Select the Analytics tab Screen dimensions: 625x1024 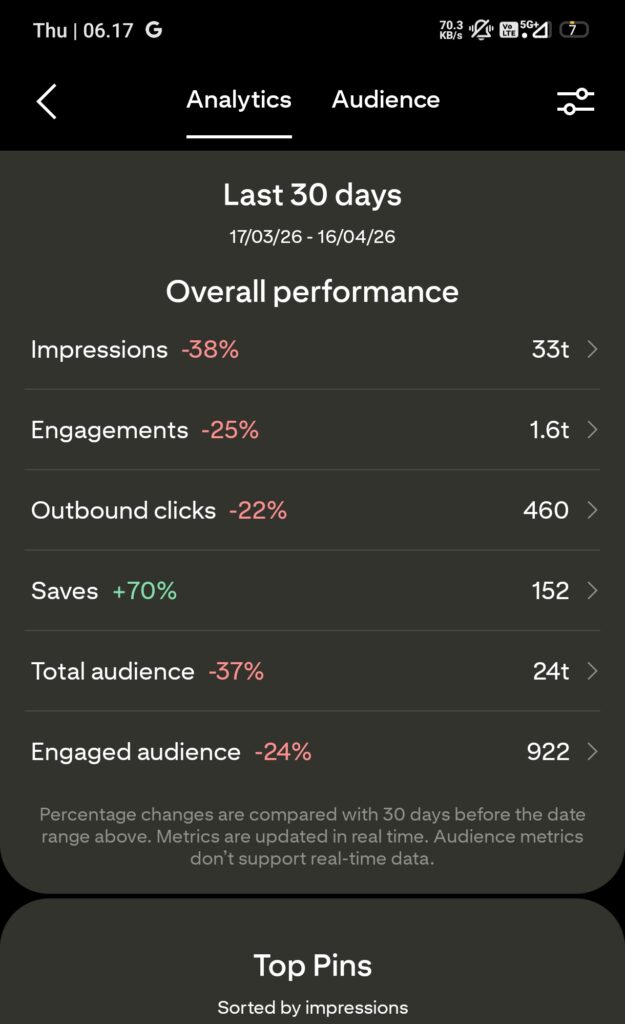[239, 99]
